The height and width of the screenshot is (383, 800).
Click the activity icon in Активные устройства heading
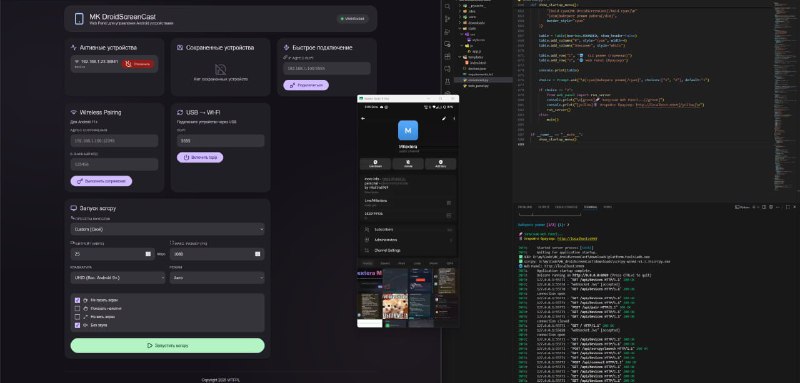pos(73,47)
